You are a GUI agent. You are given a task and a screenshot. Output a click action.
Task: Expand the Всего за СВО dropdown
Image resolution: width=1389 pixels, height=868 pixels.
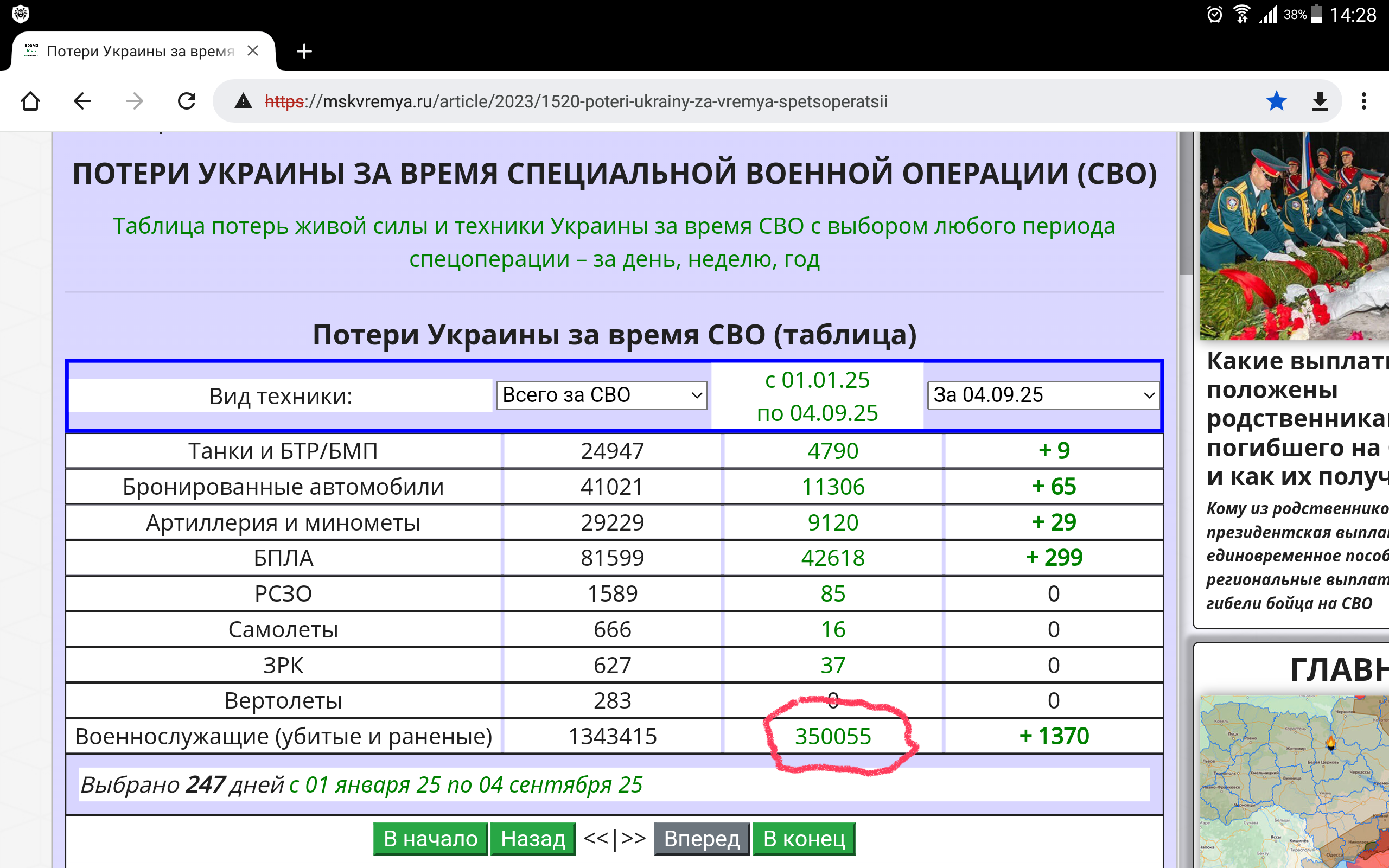(601, 395)
